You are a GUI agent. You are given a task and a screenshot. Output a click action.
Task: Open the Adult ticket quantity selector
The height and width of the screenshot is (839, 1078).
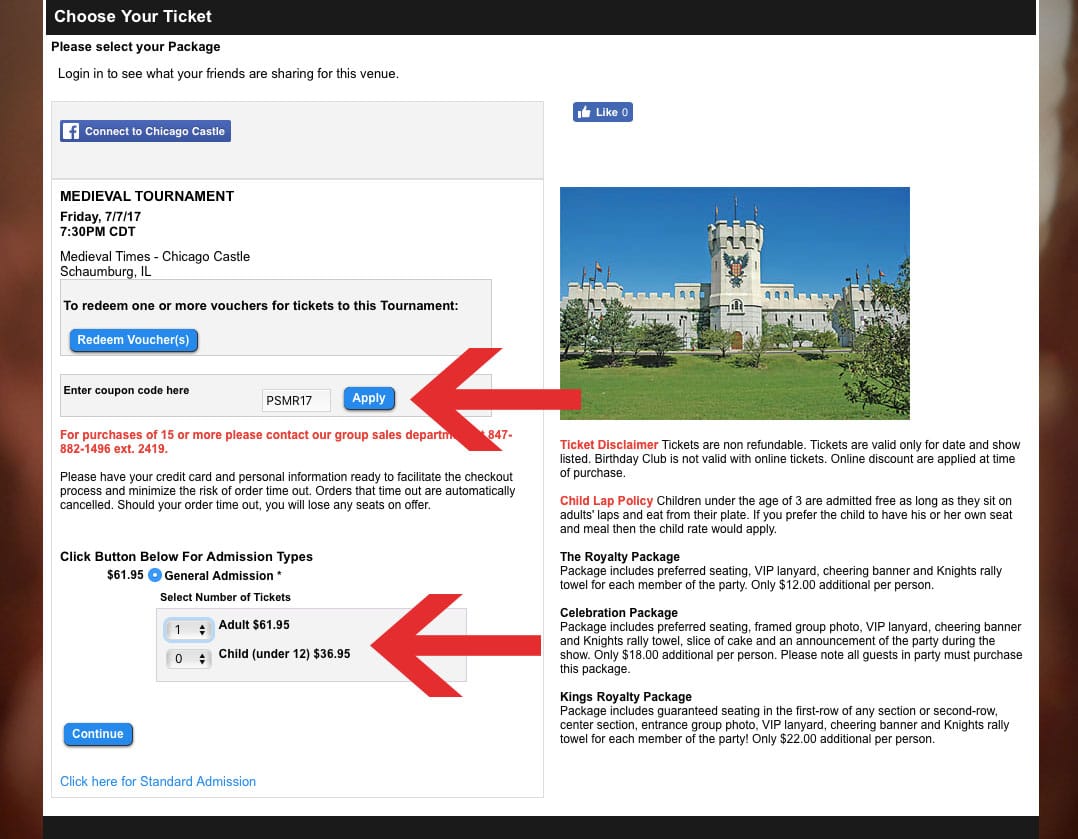tap(188, 631)
